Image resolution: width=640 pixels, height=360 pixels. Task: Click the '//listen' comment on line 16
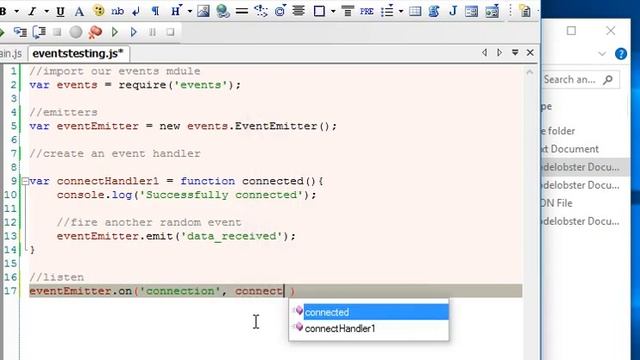(x=57, y=277)
